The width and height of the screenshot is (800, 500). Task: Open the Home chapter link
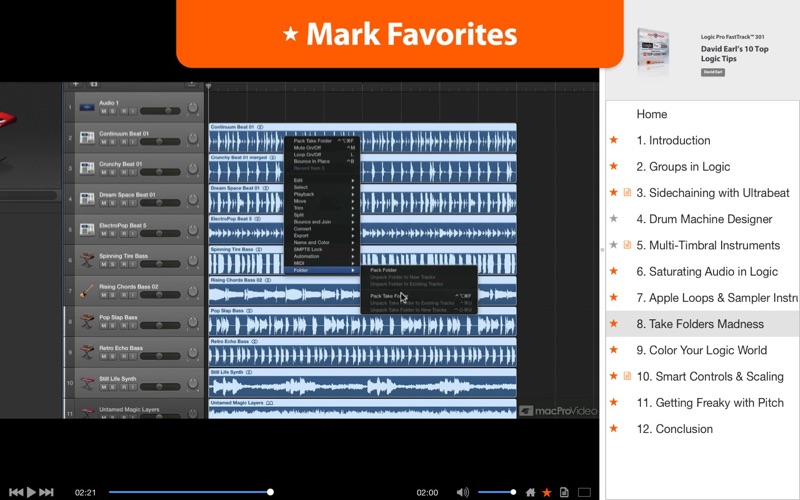tap(652, 114)
